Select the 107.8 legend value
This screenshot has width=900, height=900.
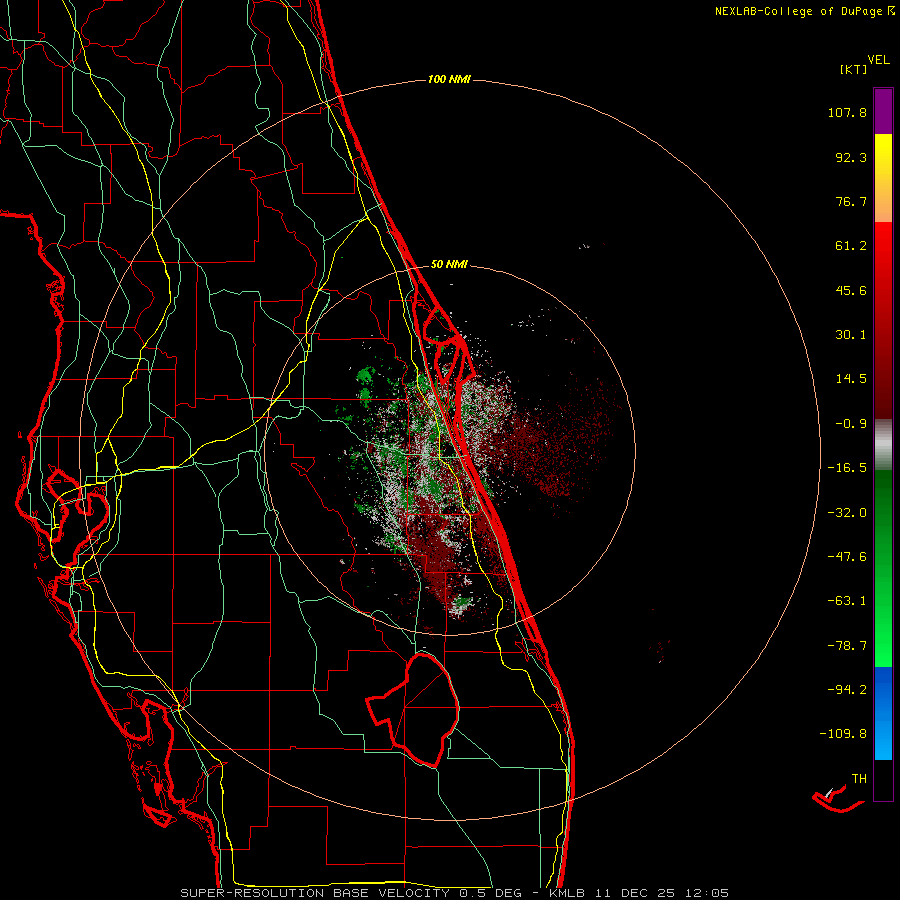[x=847, y=112]
